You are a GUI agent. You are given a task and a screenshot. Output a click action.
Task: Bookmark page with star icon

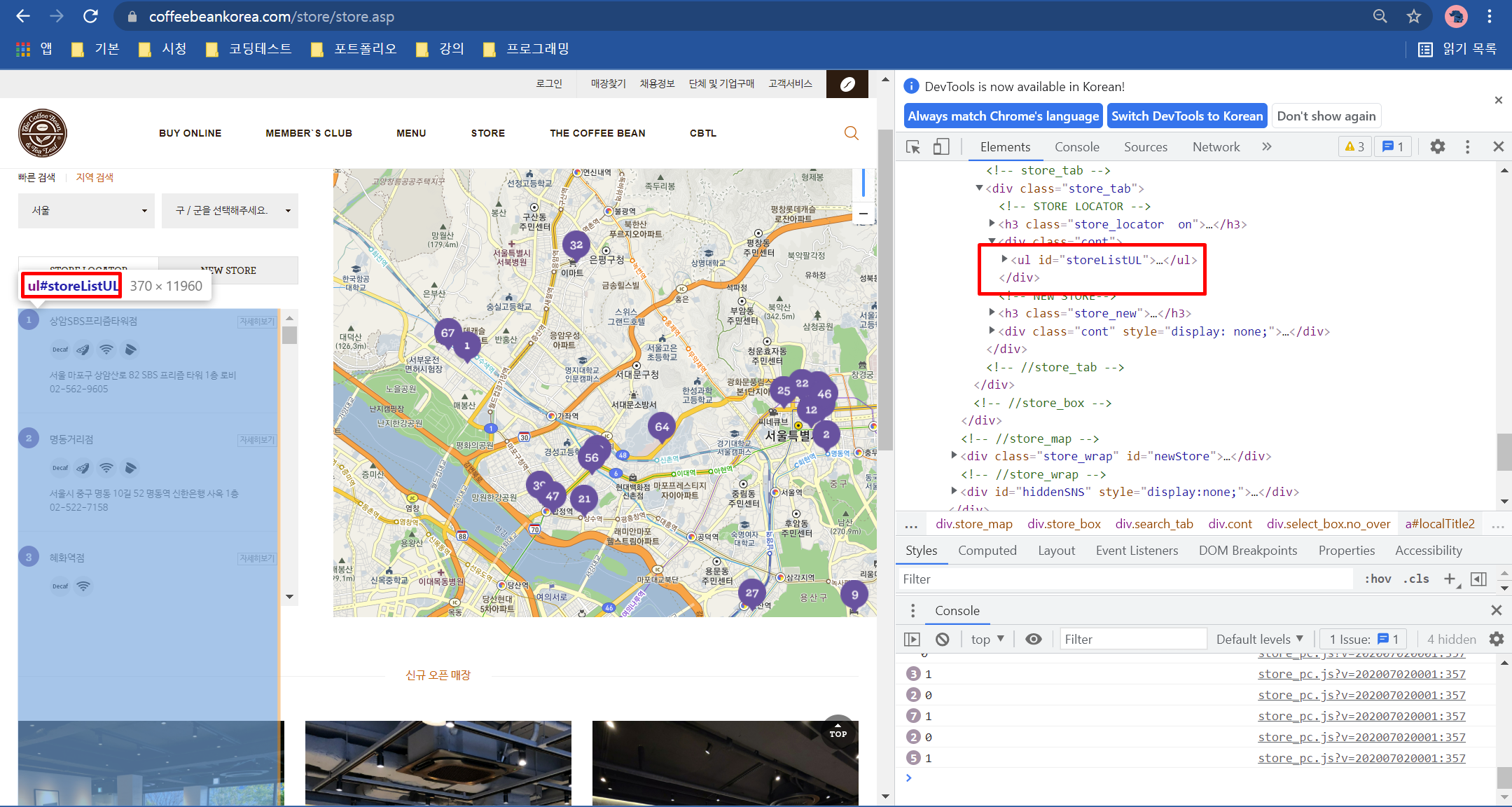point(1414,16)
